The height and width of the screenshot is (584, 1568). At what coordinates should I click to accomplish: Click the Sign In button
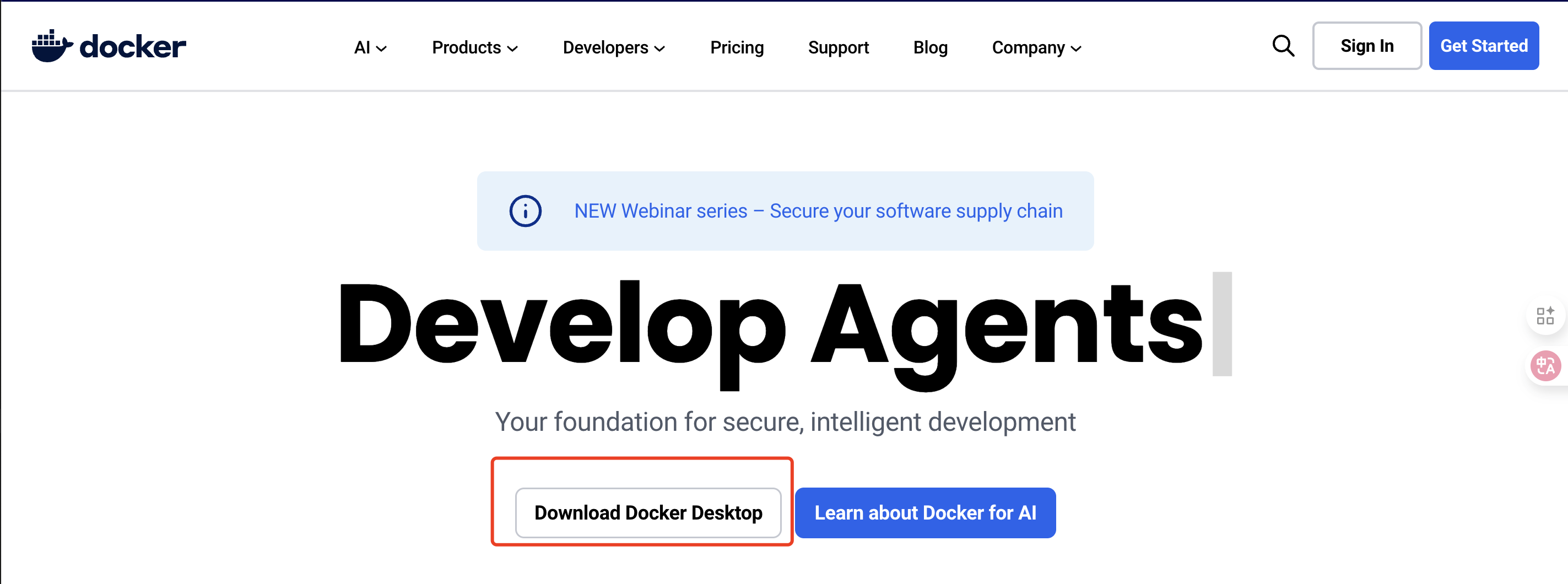point(1367,45)
